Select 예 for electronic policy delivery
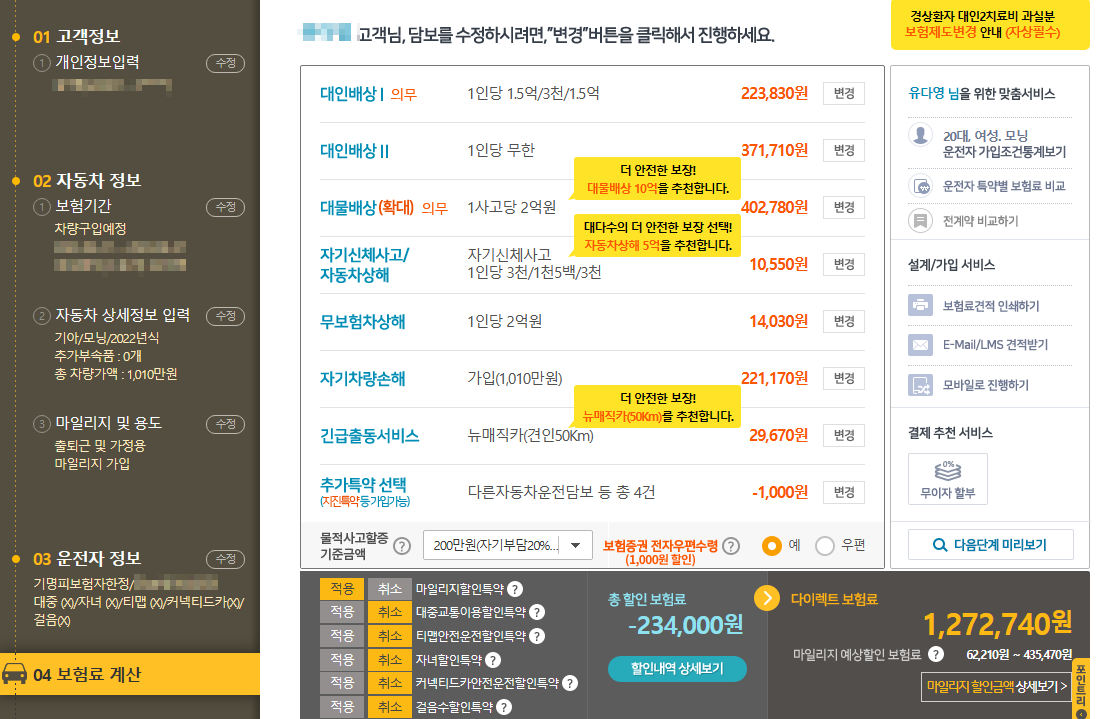The image size is (1104, 719). pos(771,546)
